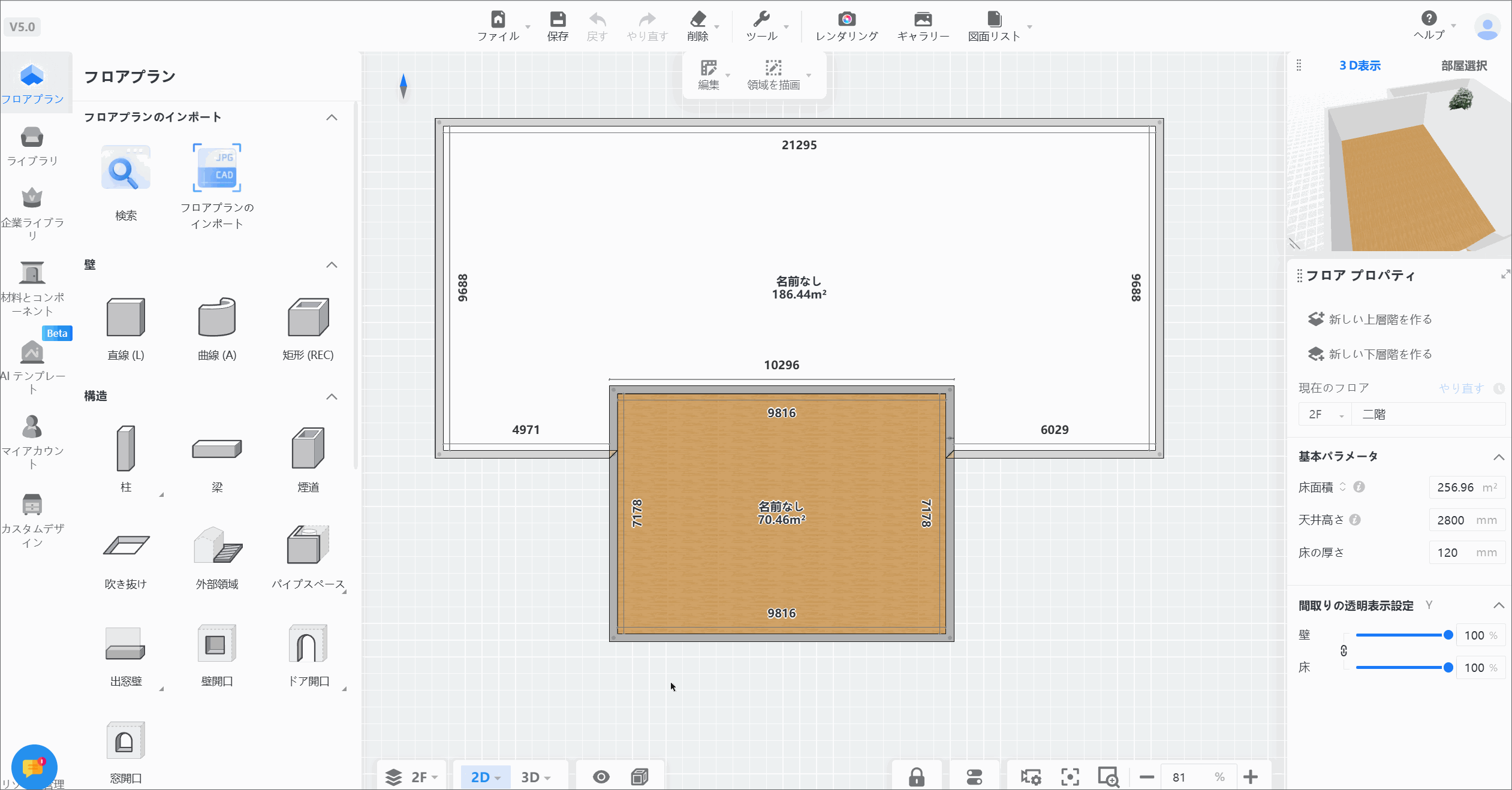Viewport: 1512px width, 790px height.
Task: Open the ファイル (File) menu icon
Action: pyautogui.click(x=498, y=20)
